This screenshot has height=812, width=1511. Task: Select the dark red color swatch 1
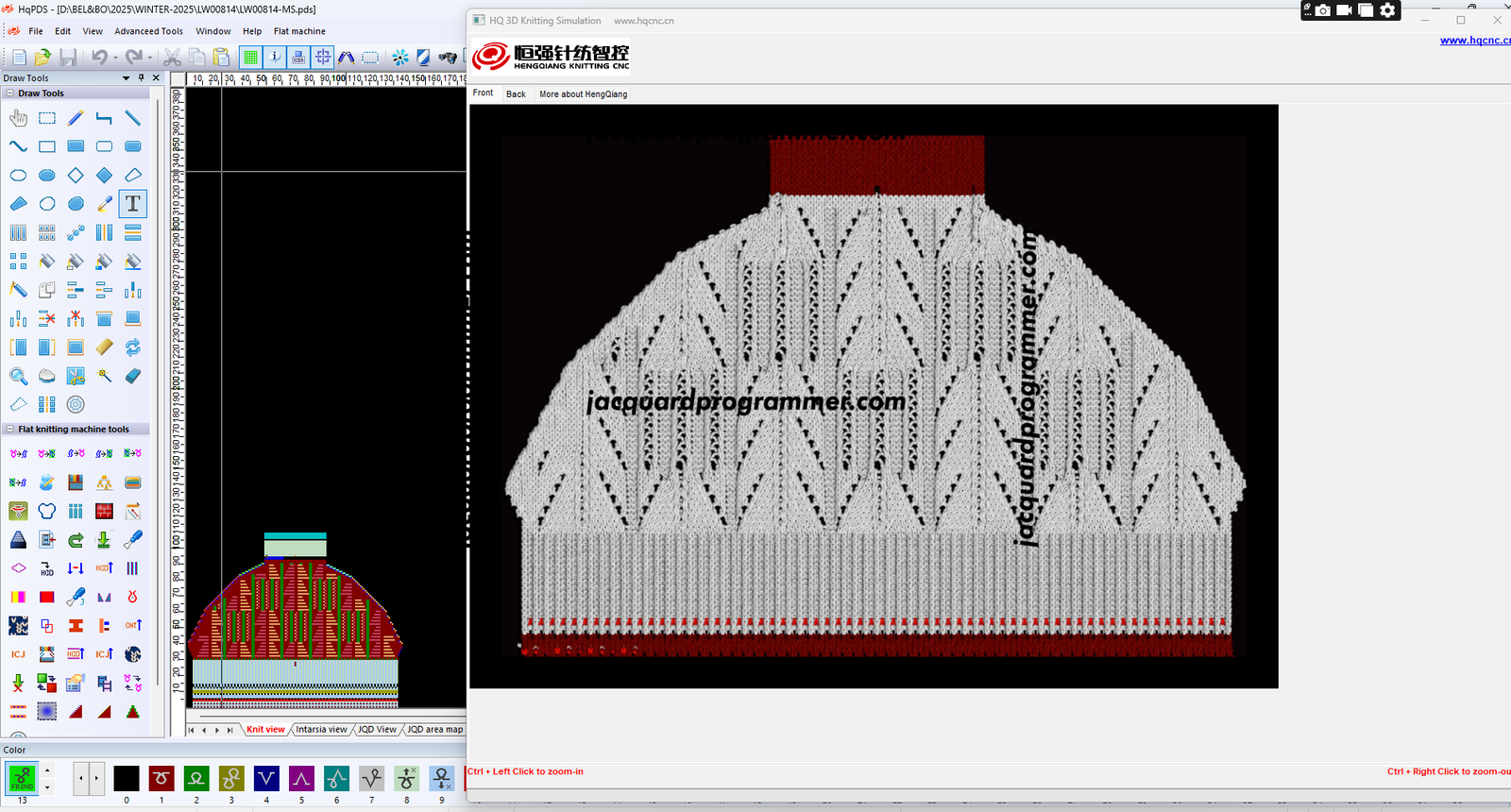(x=161, y=778)
